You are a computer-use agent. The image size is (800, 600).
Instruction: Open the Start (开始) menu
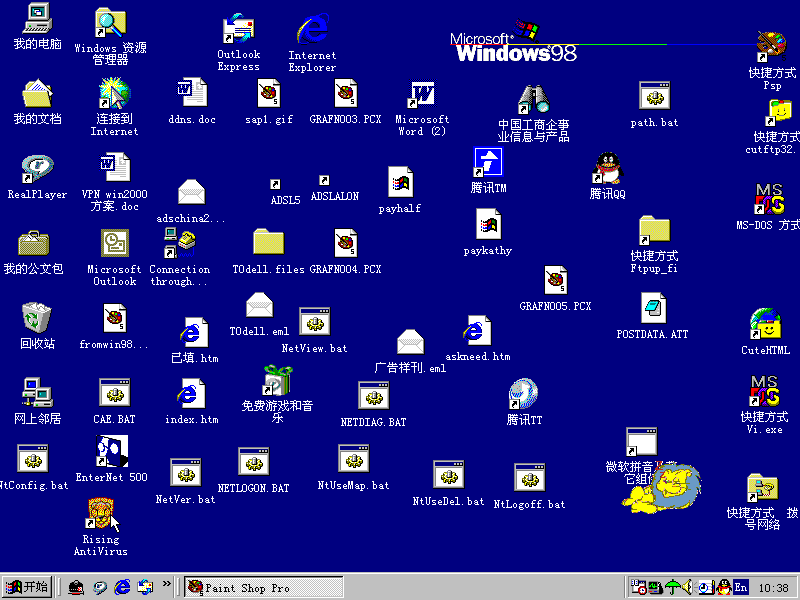tap(27, 587)
